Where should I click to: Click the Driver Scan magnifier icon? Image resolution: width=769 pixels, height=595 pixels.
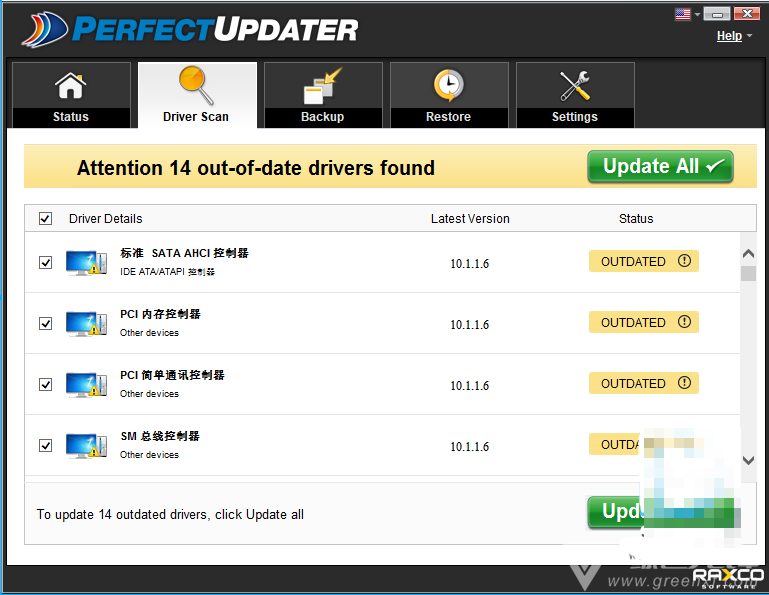pyautogui.click(x=196, y=85)
